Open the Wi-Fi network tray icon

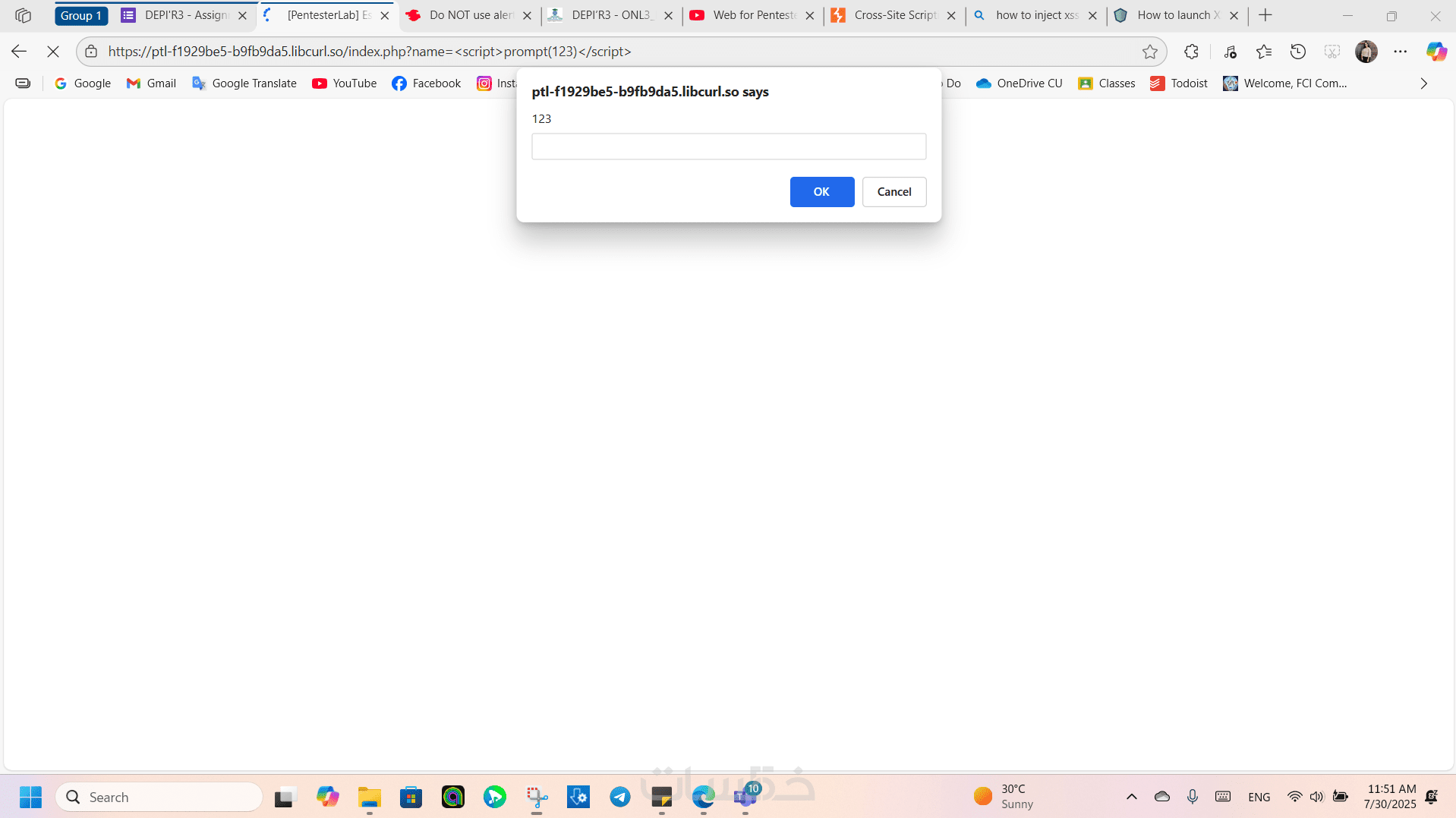pyautogui.click(x=1294, y=797)
